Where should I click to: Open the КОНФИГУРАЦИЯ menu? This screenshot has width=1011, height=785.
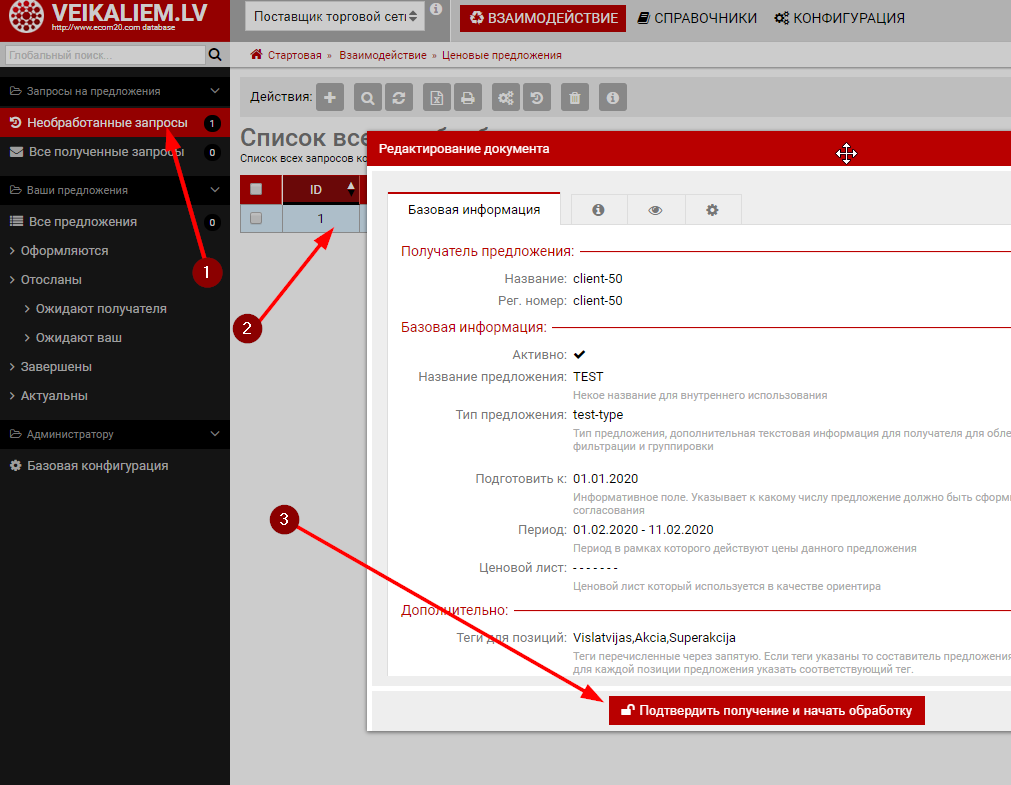click(x=839, y=18)
